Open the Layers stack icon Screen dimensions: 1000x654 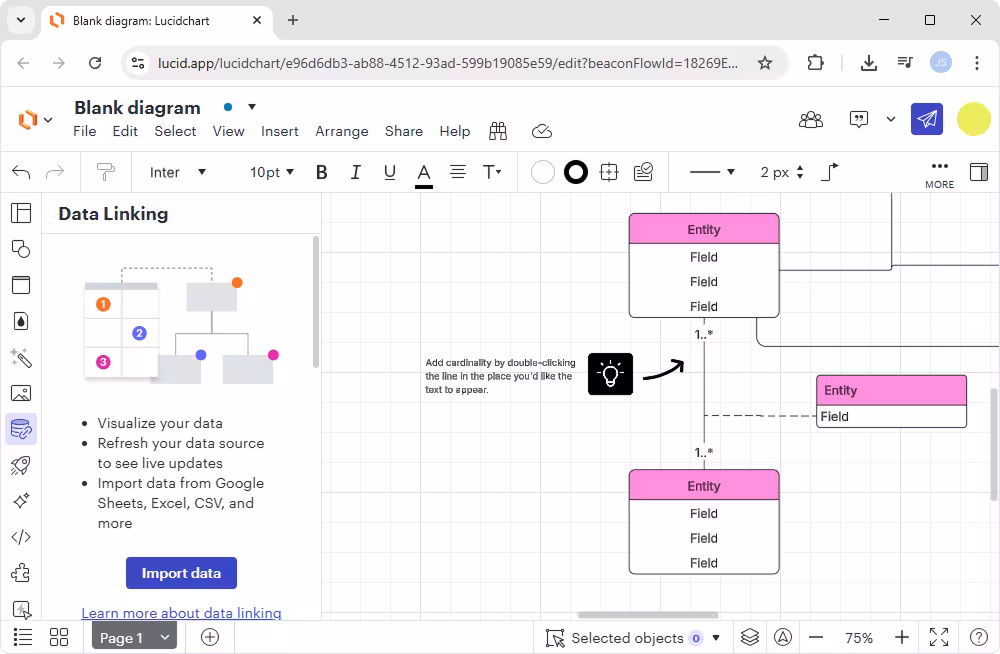tap(750, 637)
